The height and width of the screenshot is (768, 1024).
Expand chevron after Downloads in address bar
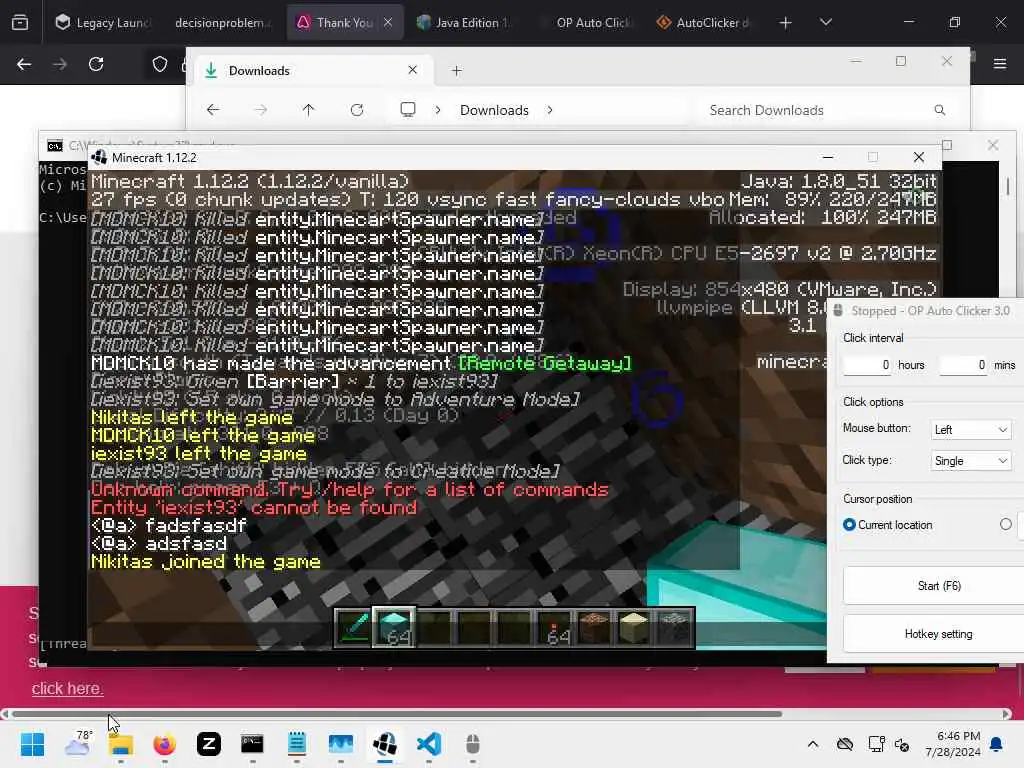click(x=550, y=110)
